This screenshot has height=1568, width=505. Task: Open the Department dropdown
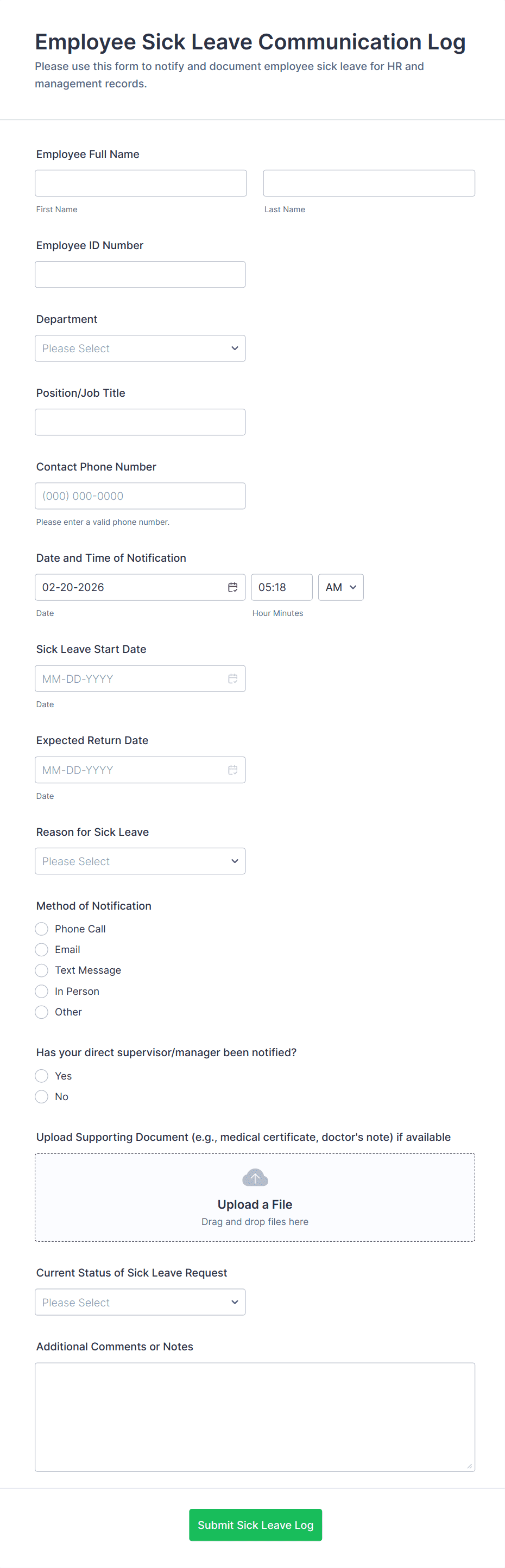[x=140, y=349]
